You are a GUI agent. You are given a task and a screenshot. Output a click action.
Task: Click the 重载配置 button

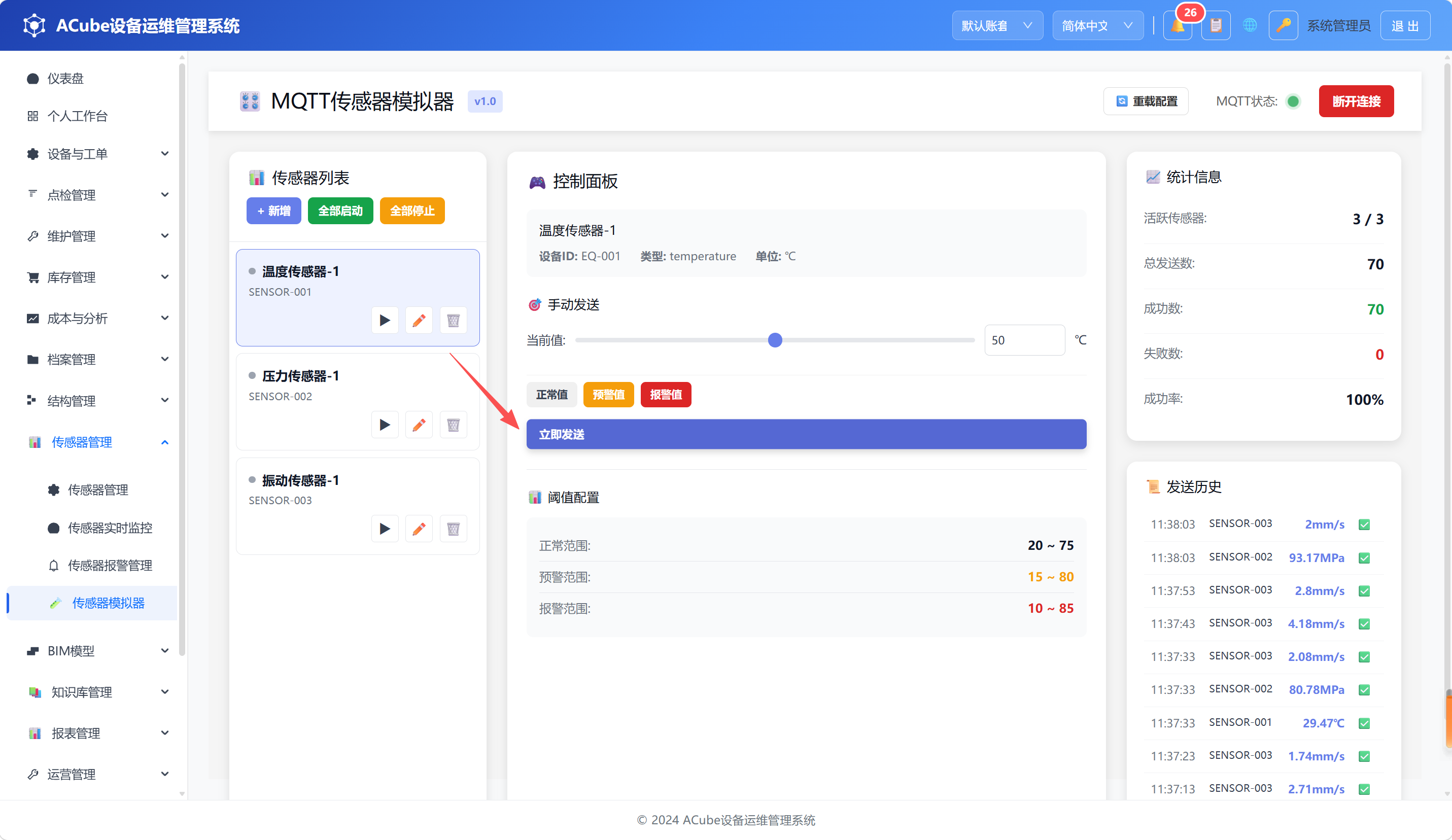[x=1146, y=101]
